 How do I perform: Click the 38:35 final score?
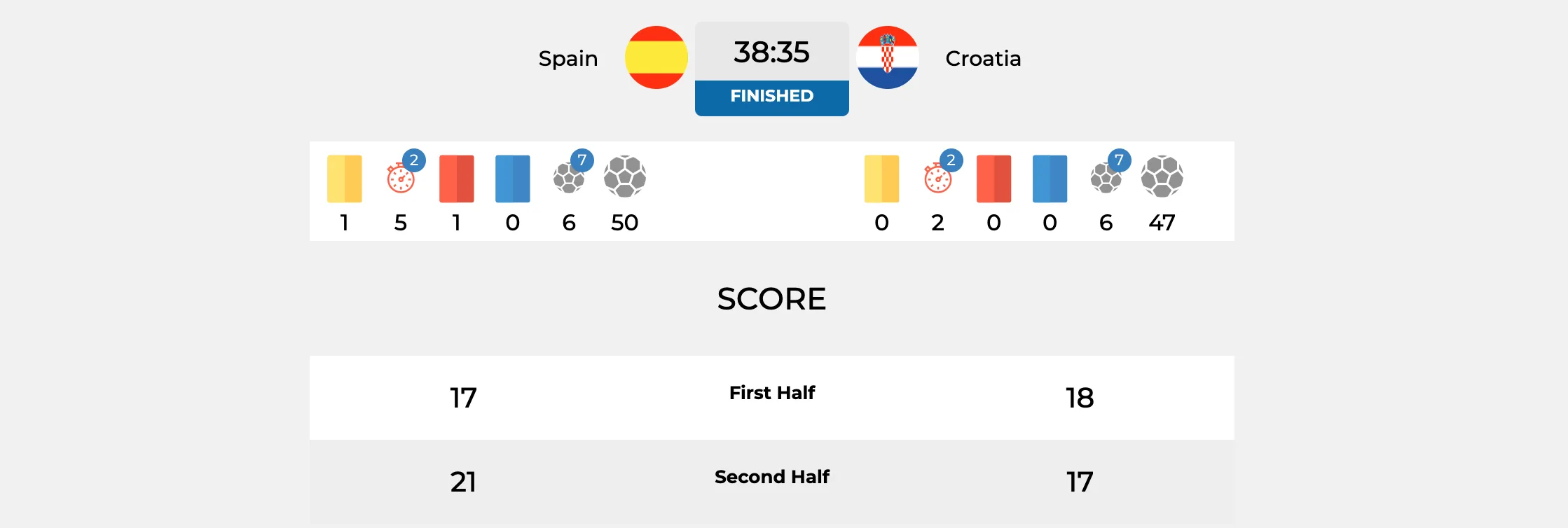[771, 52]
